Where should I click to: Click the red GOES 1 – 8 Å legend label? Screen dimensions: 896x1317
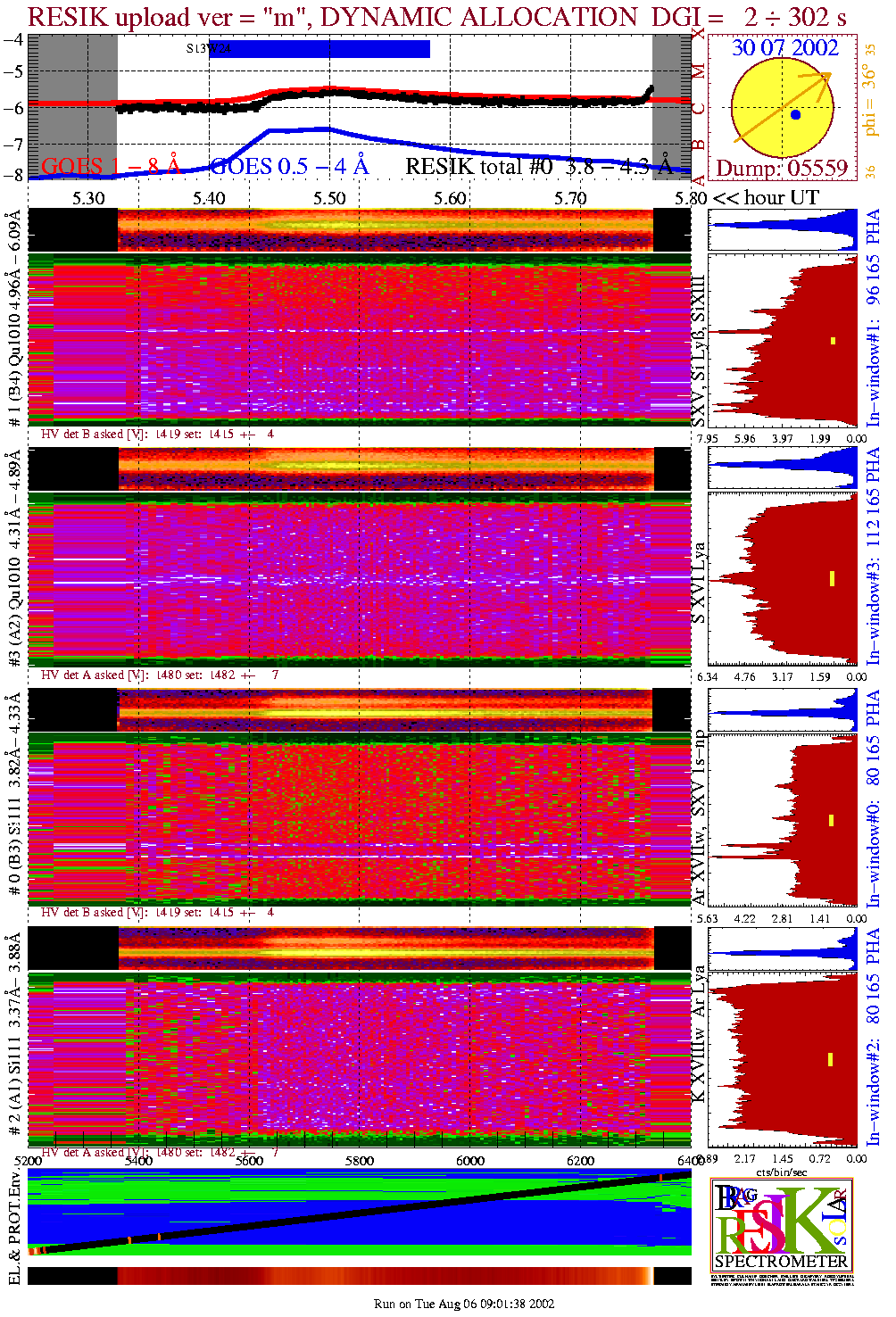(111, 167)
